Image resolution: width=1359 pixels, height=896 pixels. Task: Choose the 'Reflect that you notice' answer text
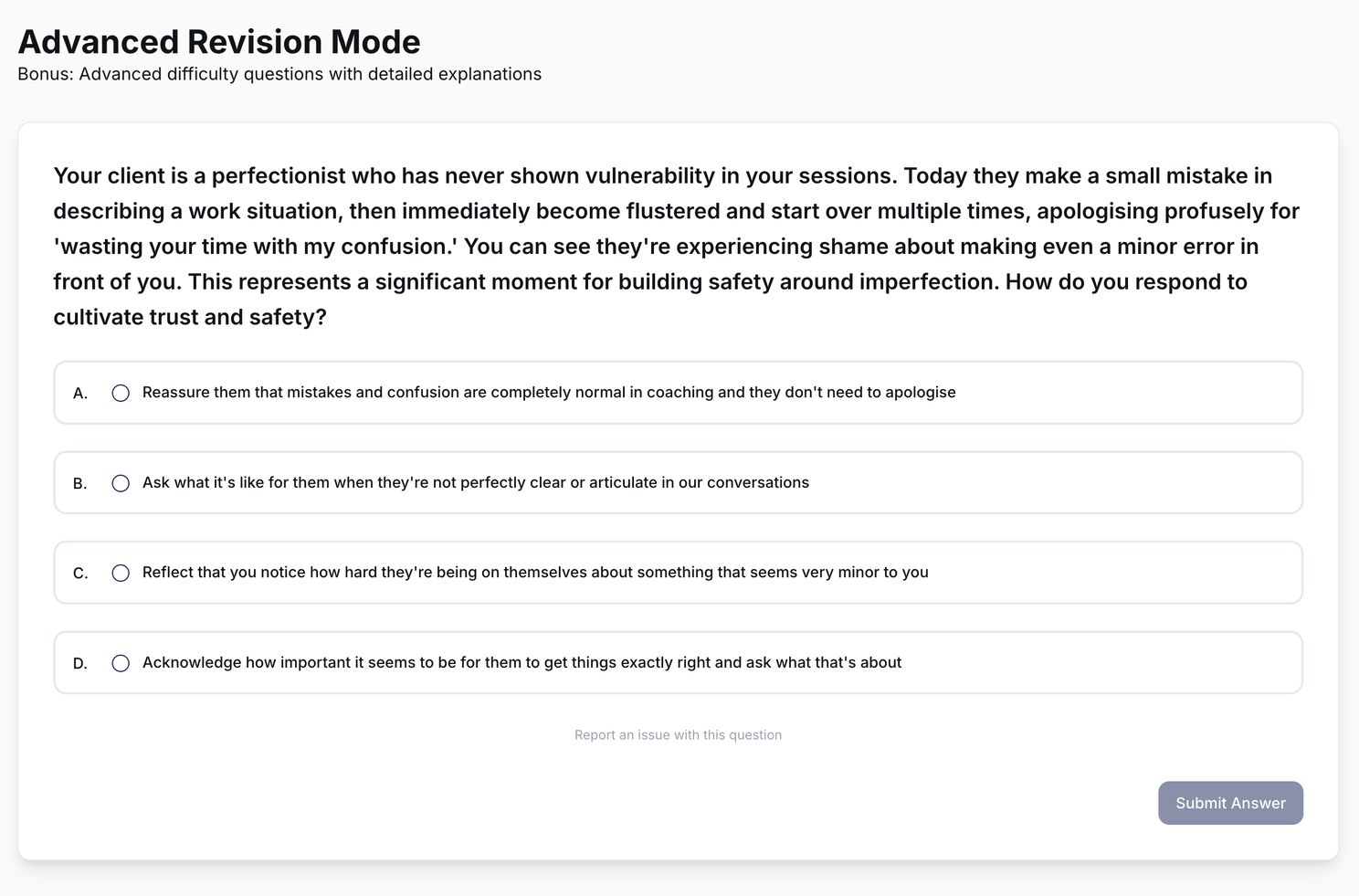[x=535, y=573]
